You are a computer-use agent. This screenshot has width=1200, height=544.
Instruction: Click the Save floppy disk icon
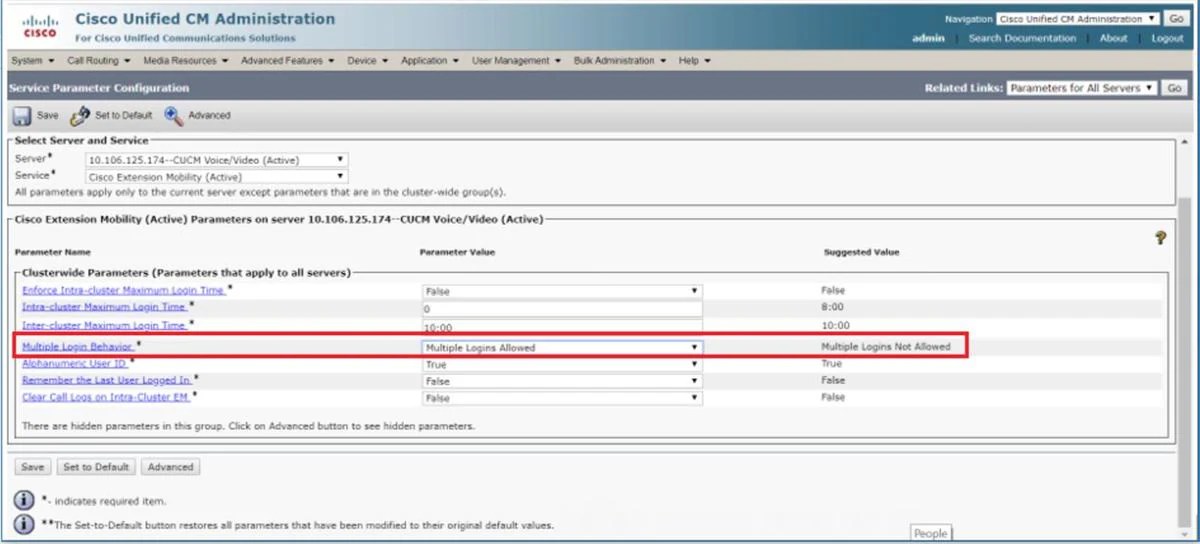pyautogui.click(x=22, y=116)
